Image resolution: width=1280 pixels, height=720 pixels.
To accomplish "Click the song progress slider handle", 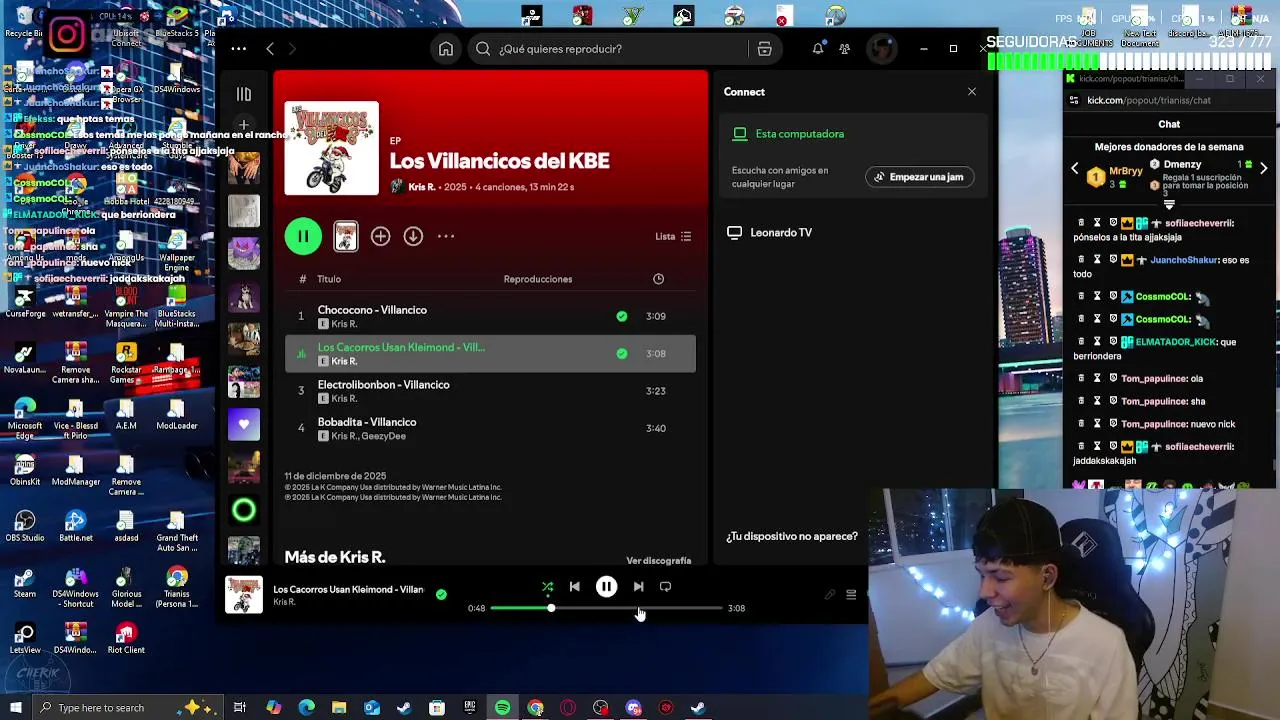I will pos(551,608).
